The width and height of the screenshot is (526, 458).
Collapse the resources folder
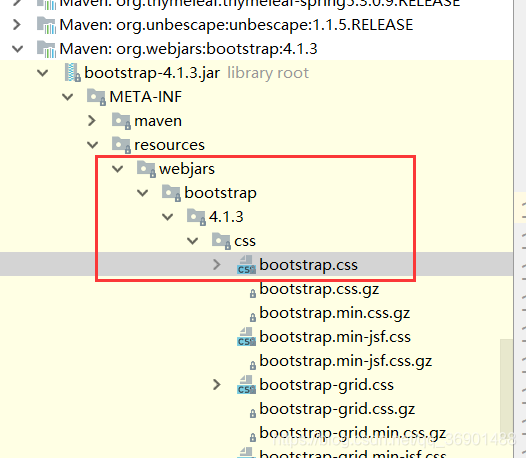93,145
